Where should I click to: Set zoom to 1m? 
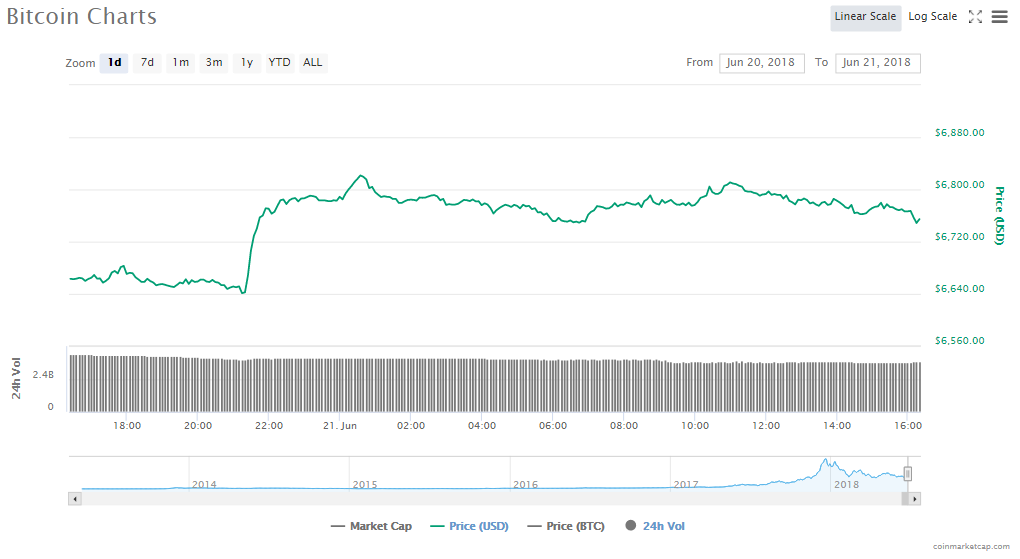pyautogui.click(x=180, y=63)
